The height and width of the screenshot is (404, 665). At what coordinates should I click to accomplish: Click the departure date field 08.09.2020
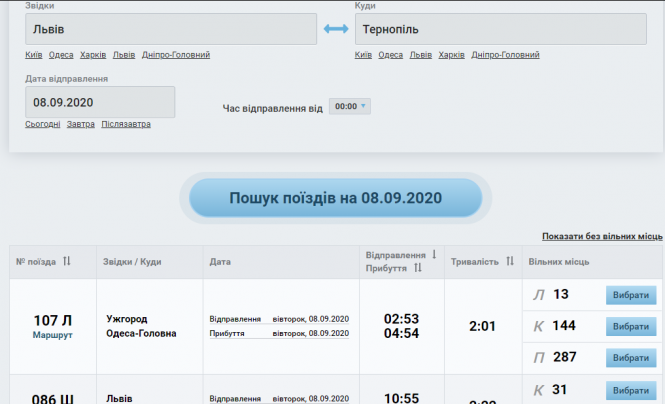point(100,102)
